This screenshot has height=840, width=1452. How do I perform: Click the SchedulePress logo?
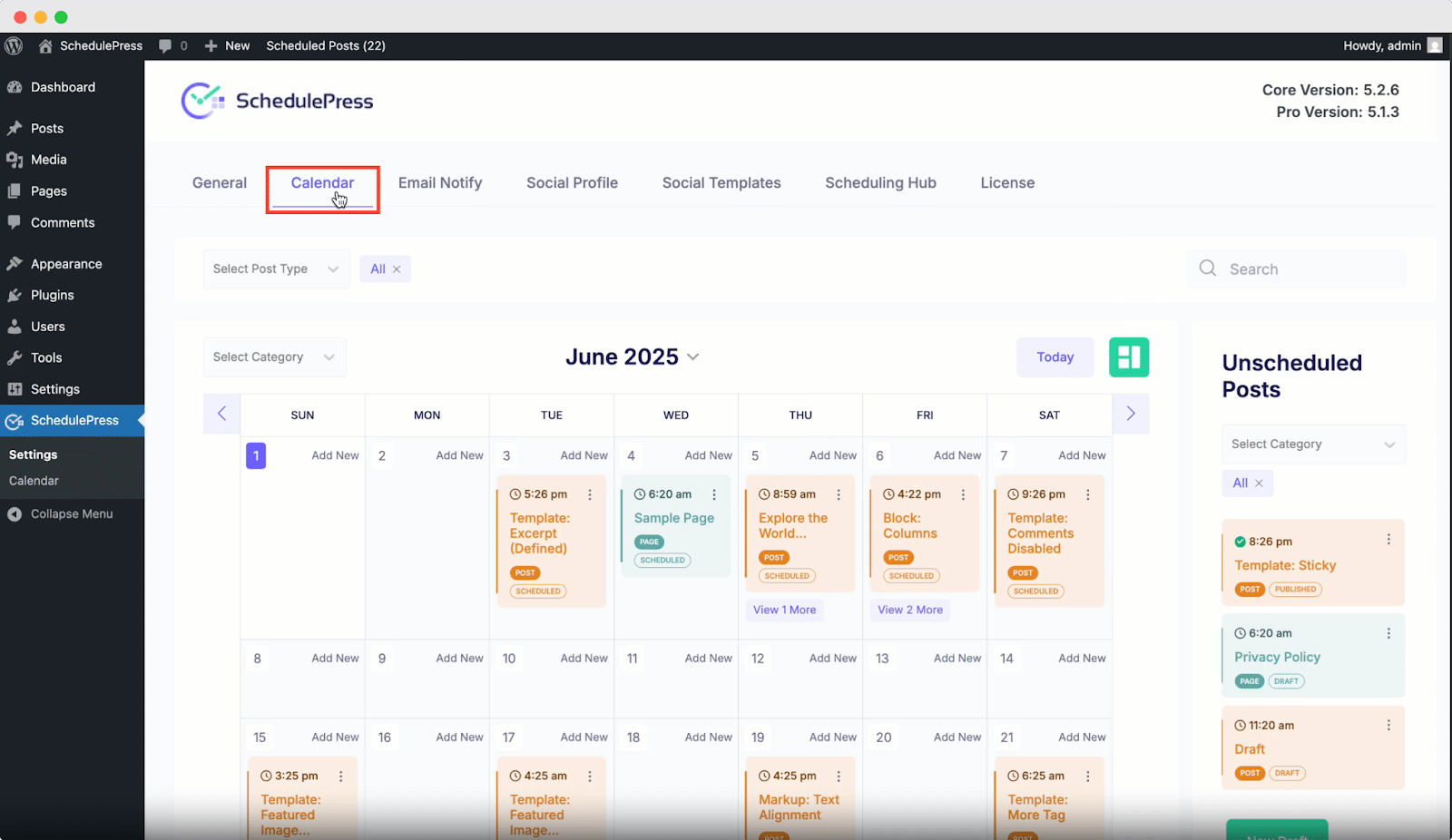(x=277, y=101)
